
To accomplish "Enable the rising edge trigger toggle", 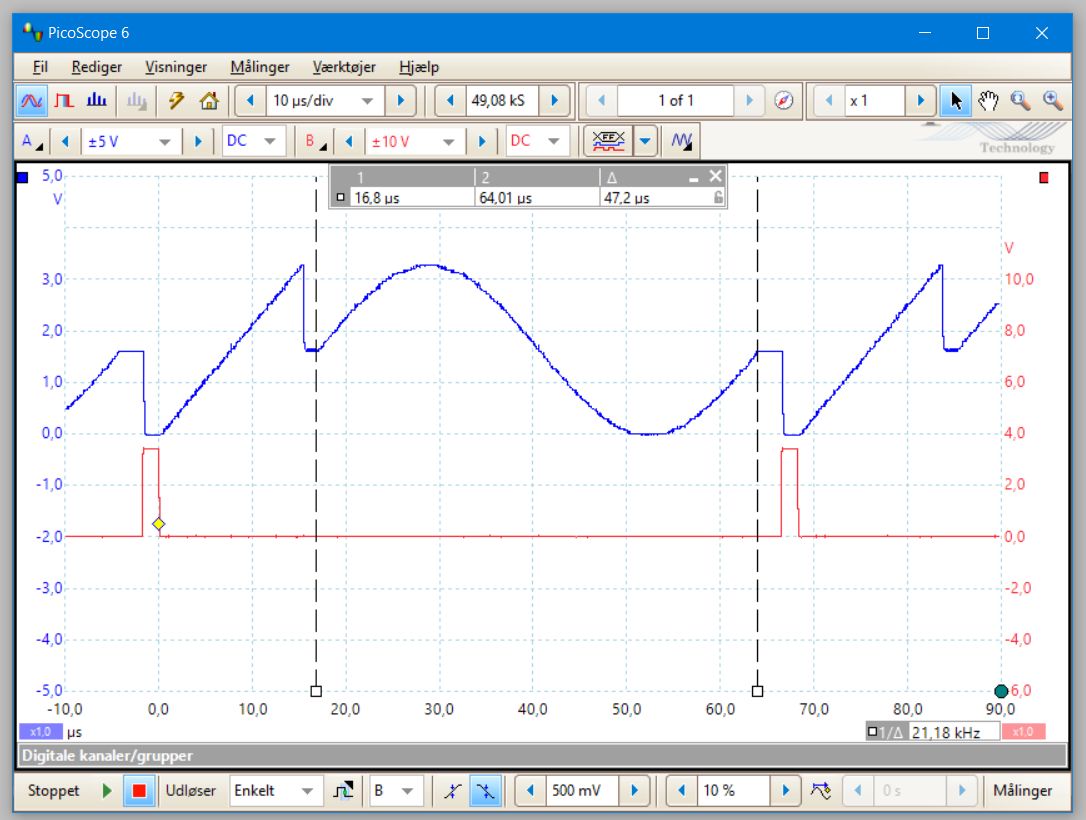I will [453, 790].
